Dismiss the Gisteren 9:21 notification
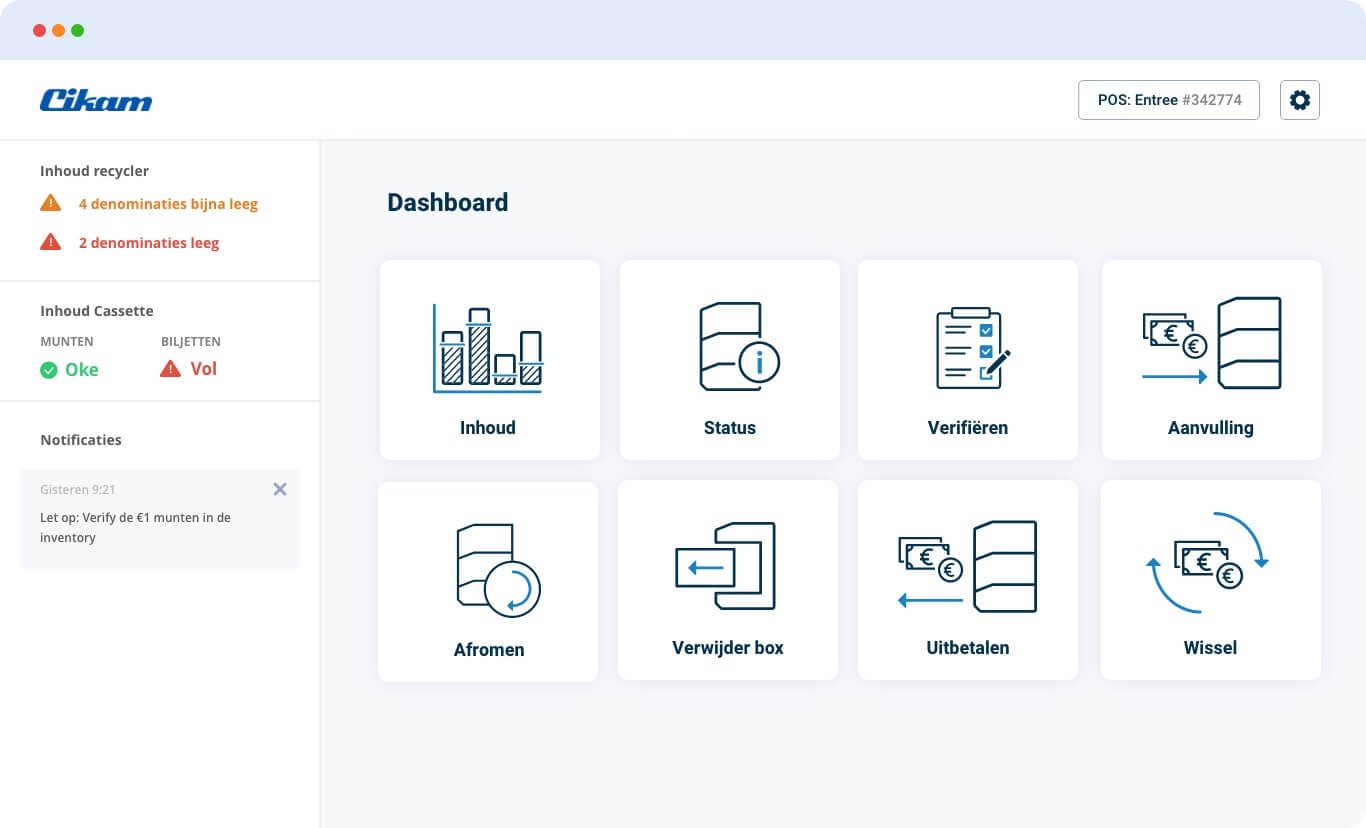Image resolution: width=1366 pixels, height=828 pixels. tap(280, 489)
